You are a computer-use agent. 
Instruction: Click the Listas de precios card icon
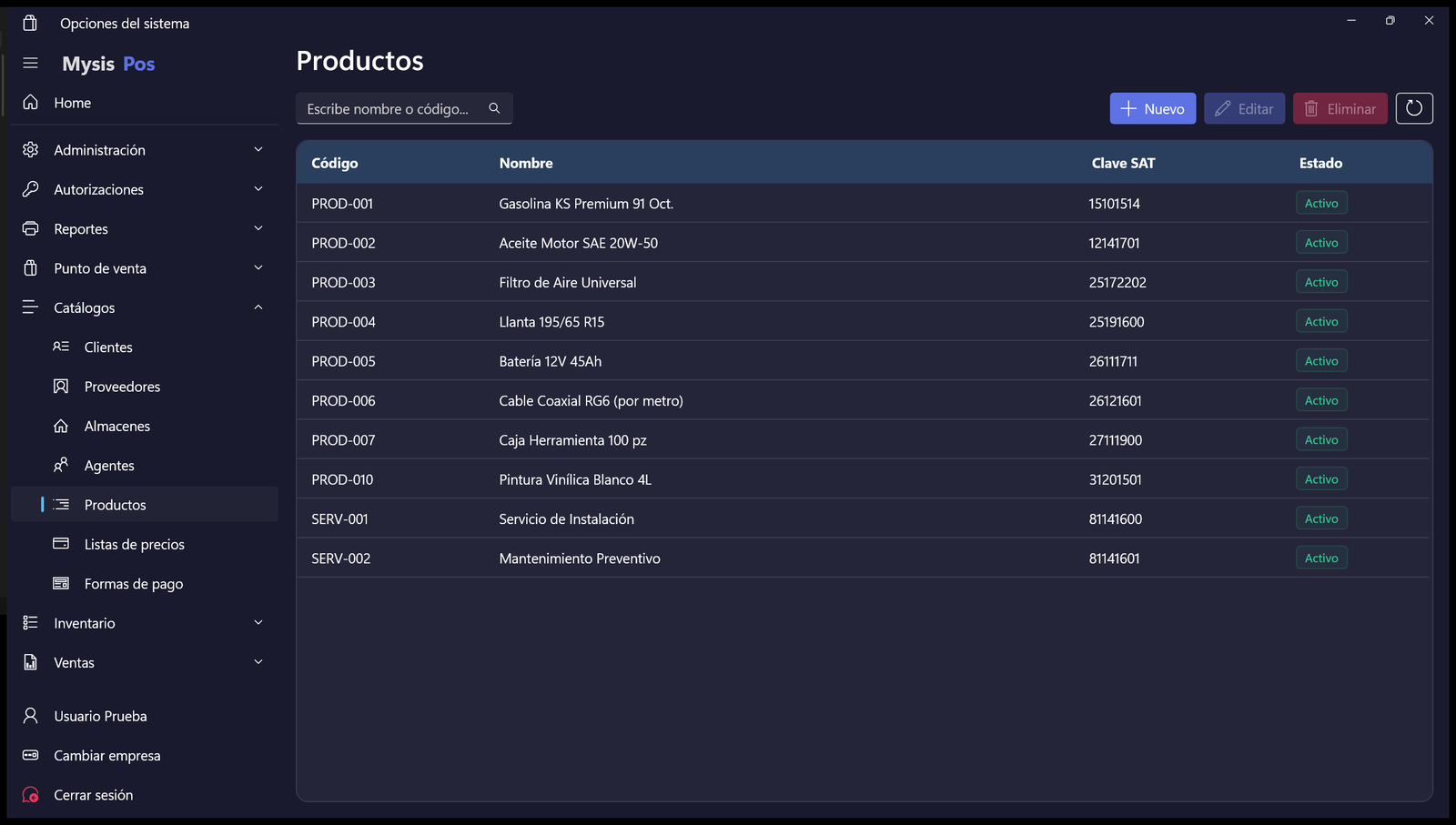[x=61, y=544]
